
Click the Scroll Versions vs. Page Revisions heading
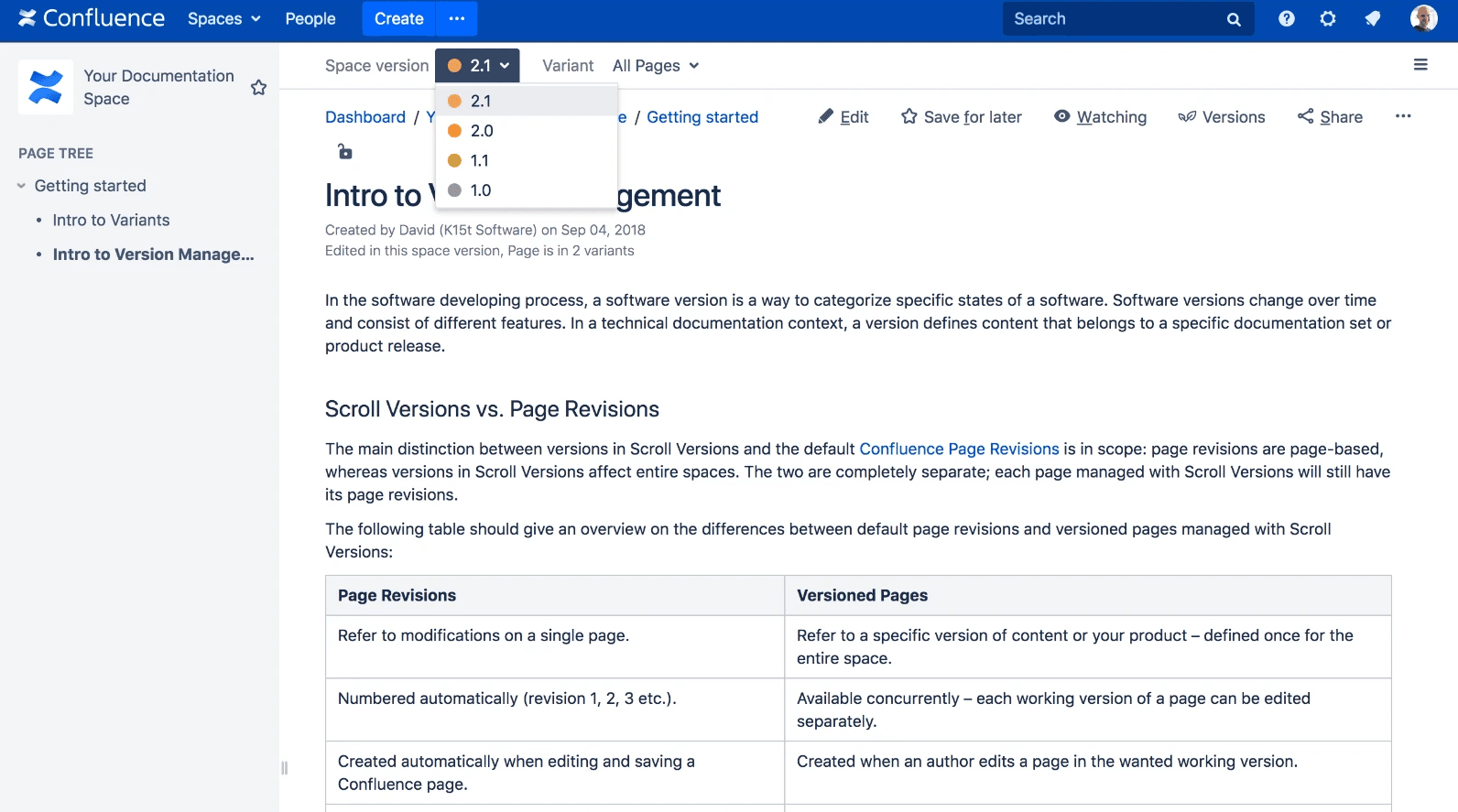click(492, 409)
